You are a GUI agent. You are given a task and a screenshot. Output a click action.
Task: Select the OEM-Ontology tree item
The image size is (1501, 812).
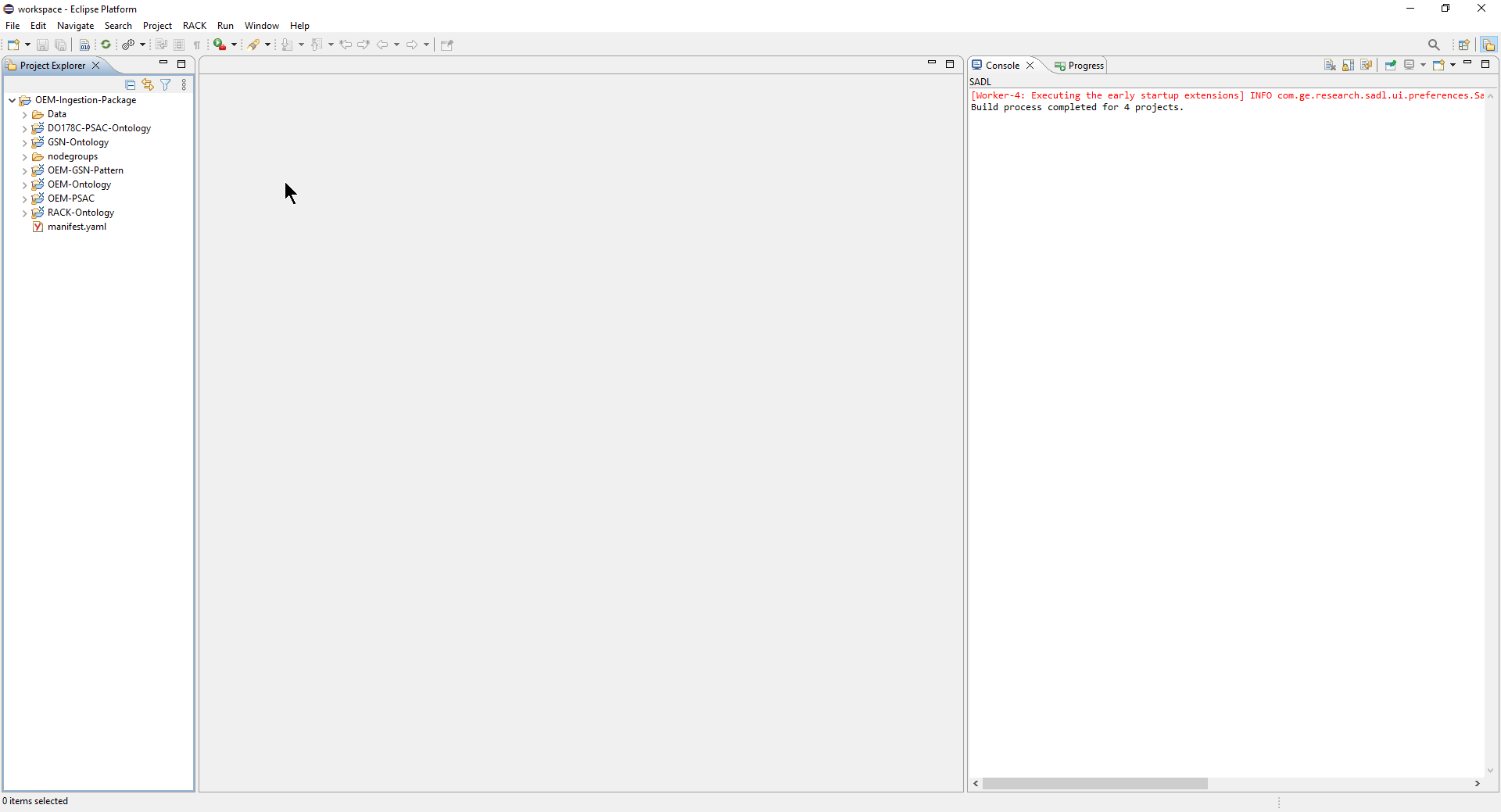[x=79, y=184]
